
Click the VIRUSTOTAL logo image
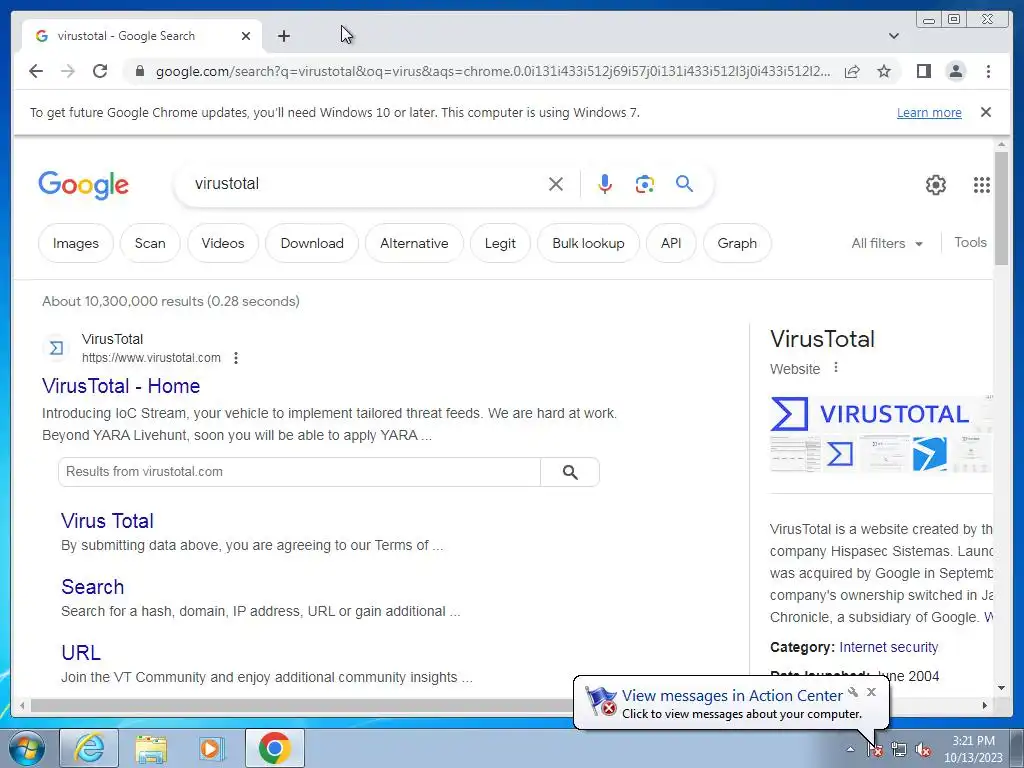coord(870,413)
